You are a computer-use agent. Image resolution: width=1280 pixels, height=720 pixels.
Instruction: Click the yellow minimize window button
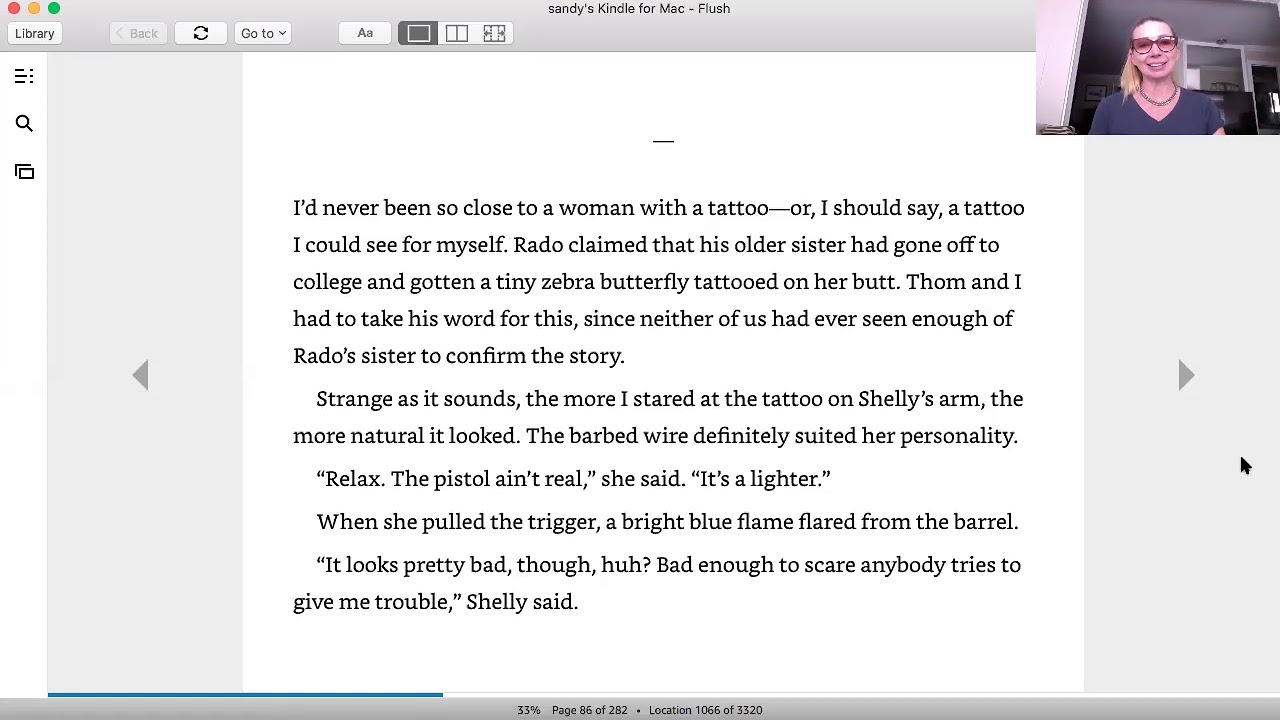(x=34, y=8)
